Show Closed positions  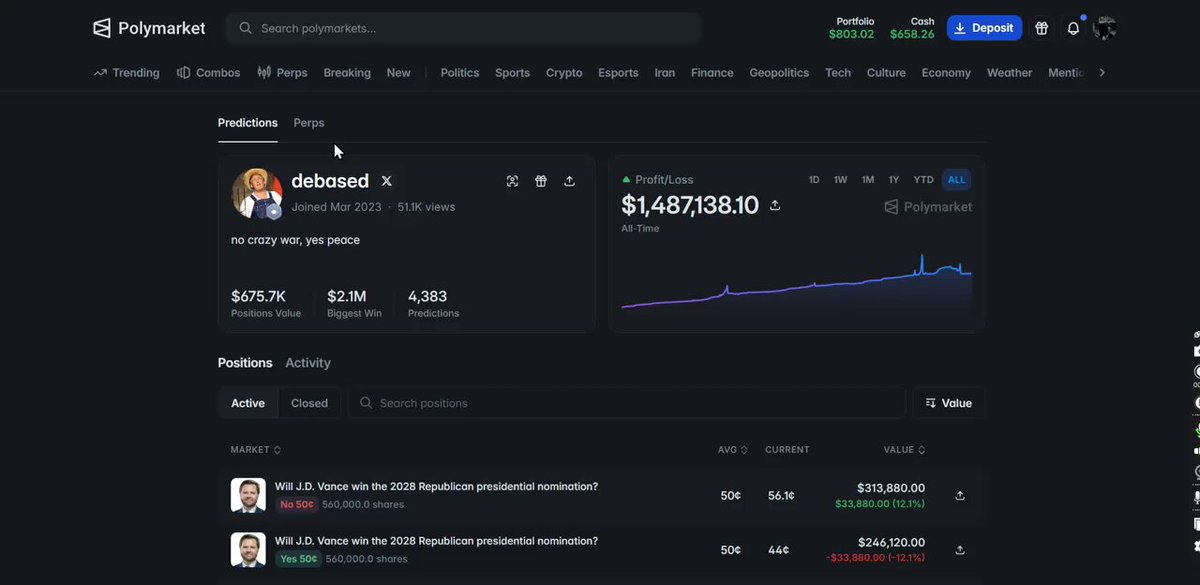(309, 403)
